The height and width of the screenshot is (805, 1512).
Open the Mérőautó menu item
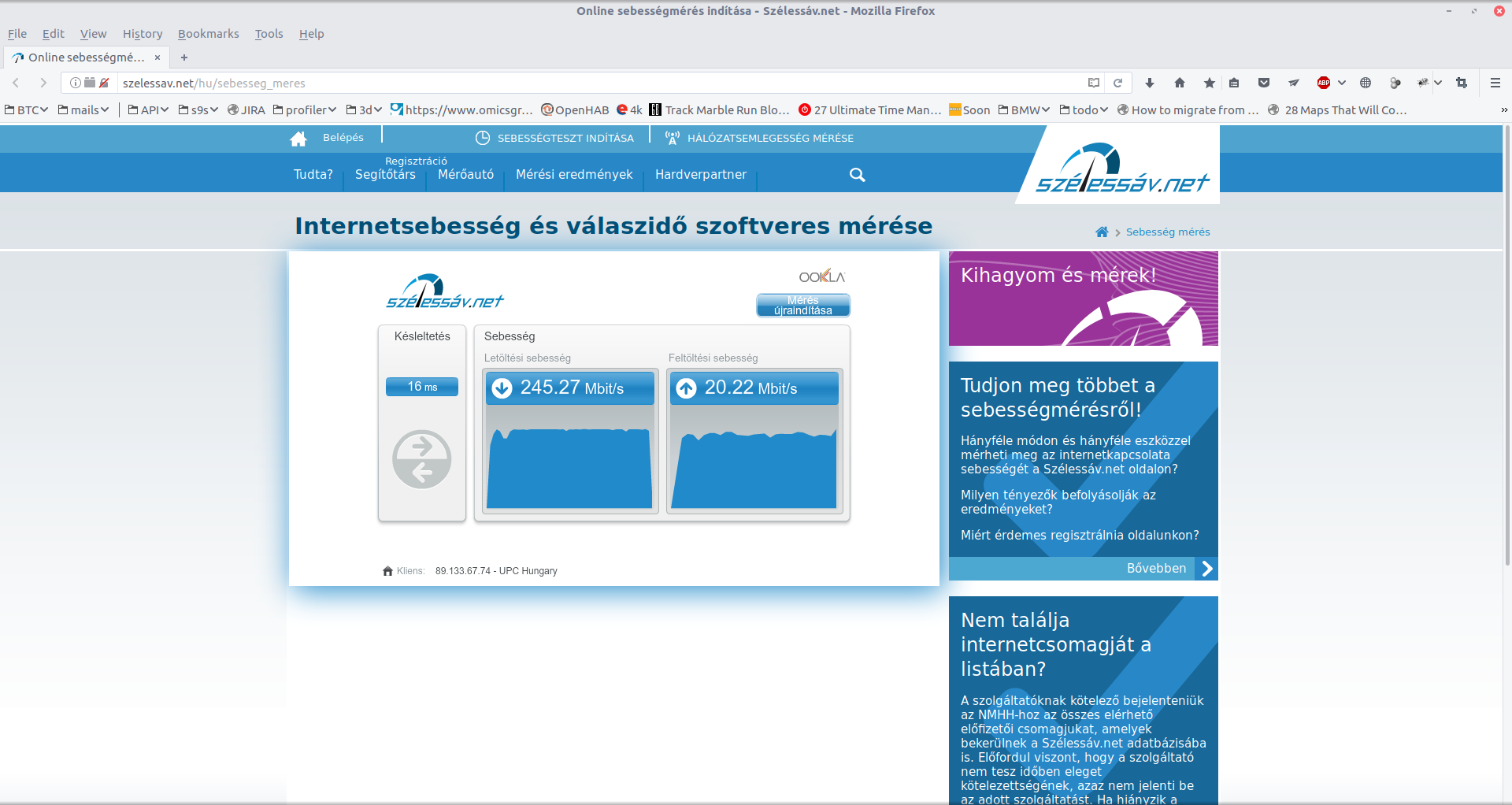coord(466,175)
